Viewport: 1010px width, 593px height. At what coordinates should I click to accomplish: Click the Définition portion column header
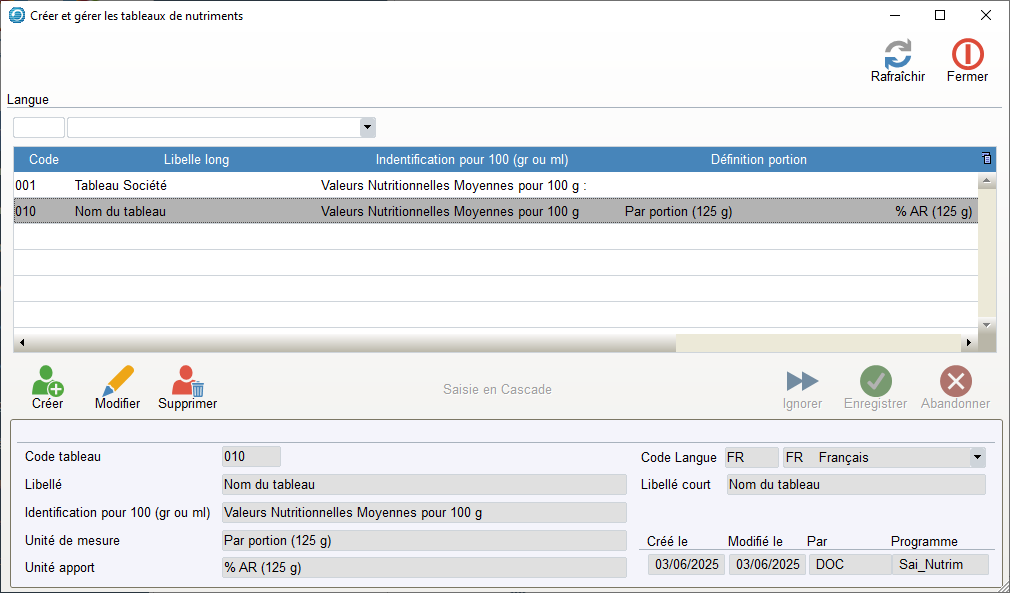click(758, 160)
